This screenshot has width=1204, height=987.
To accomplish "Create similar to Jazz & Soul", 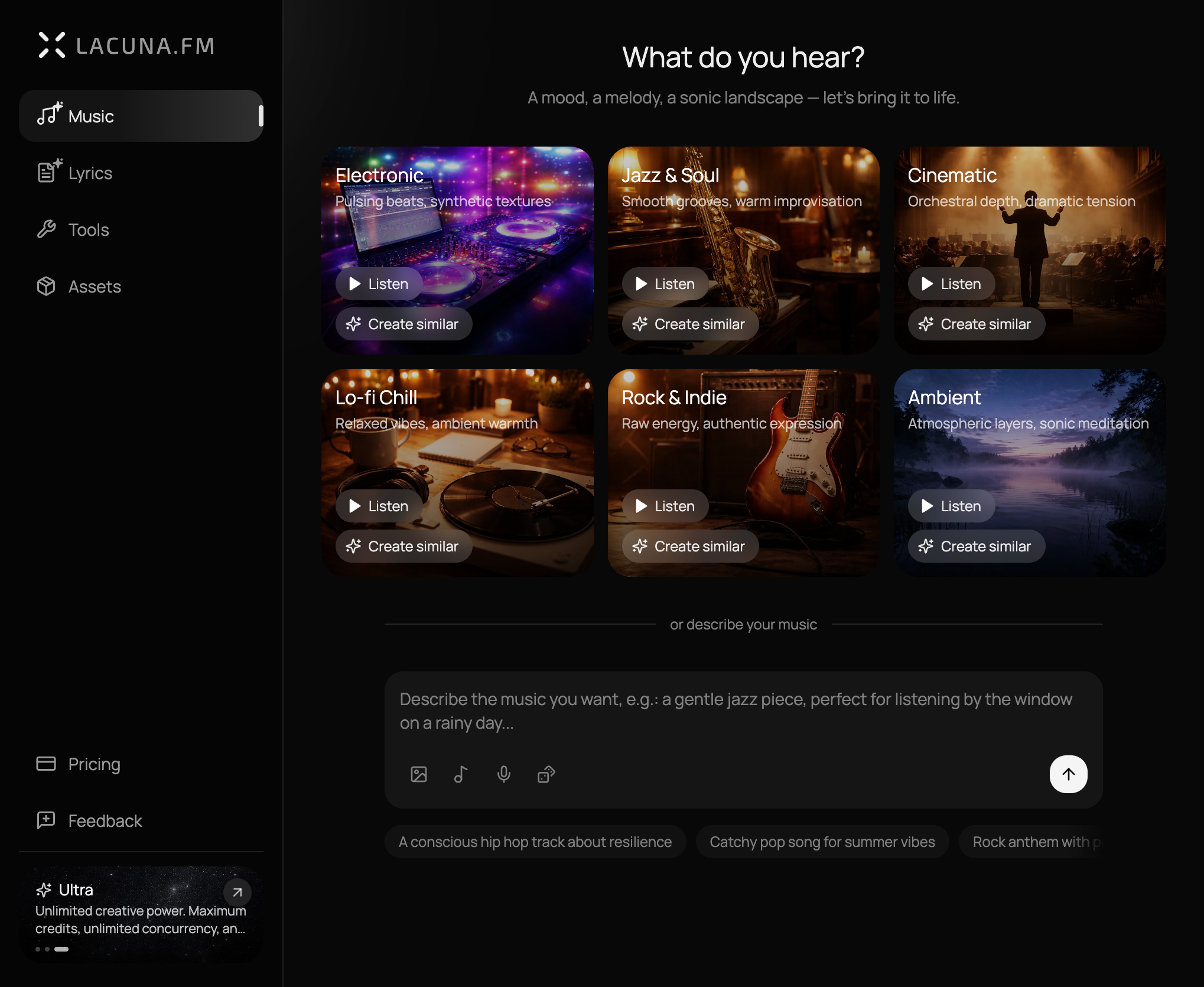I will pos(690,324).
